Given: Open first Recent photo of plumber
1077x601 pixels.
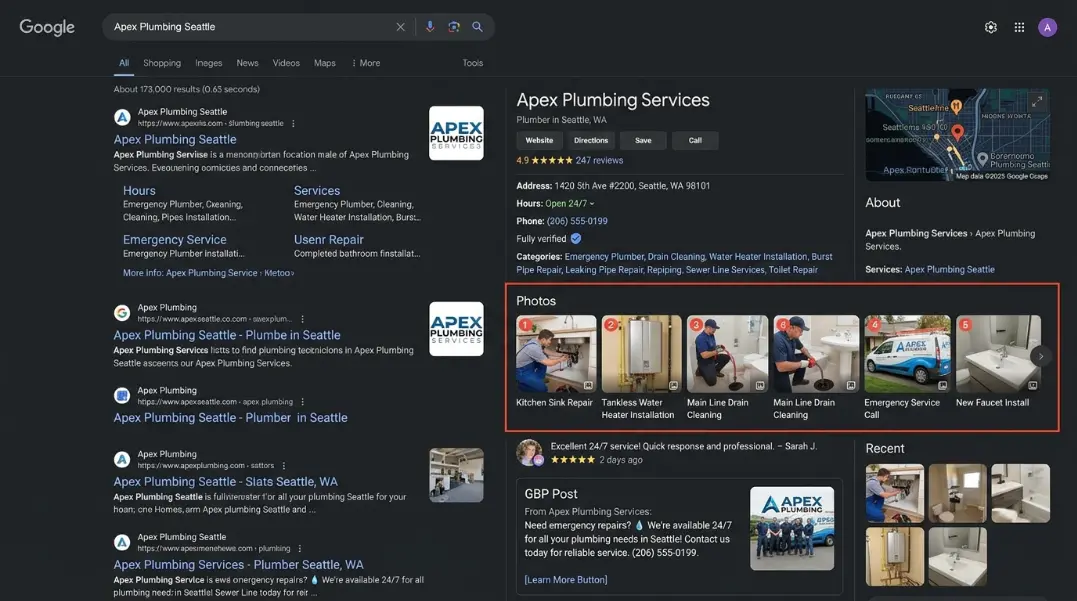Looking at the screenshot, I should click(x=894, y=493).
